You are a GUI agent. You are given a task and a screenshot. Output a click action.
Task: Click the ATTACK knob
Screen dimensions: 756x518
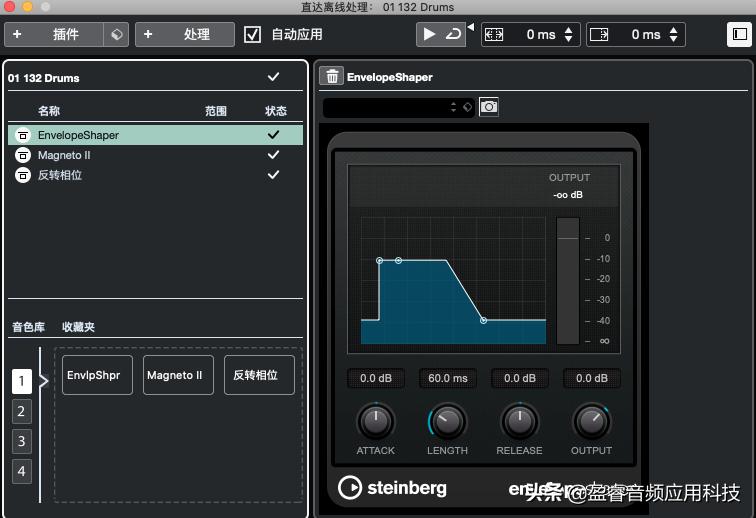(376, 422)
